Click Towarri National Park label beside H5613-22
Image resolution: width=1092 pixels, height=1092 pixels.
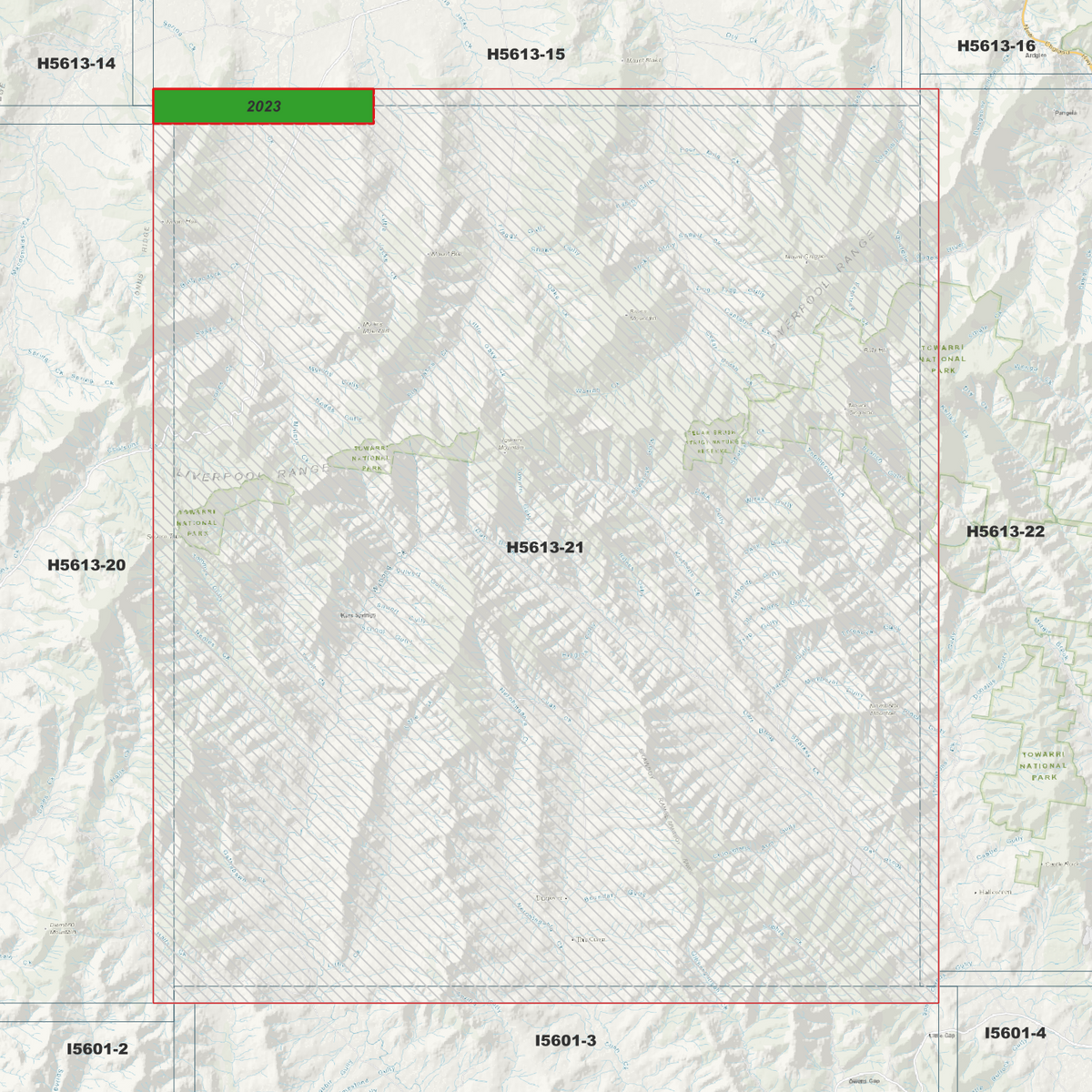[943, 359]
